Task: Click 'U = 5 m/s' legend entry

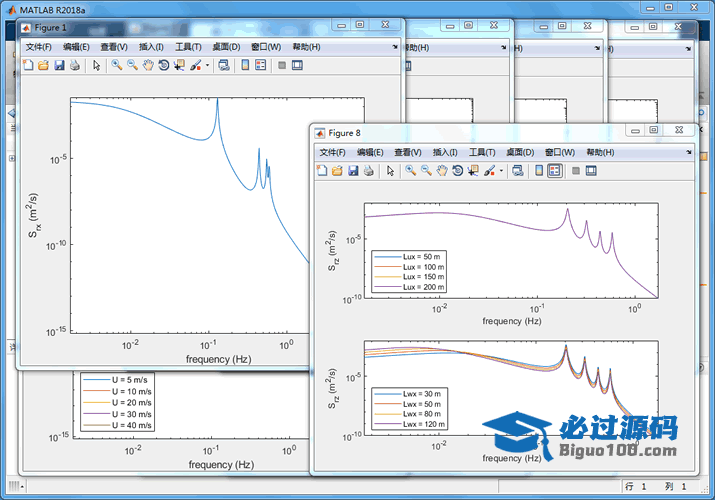Action: point(117,380)
